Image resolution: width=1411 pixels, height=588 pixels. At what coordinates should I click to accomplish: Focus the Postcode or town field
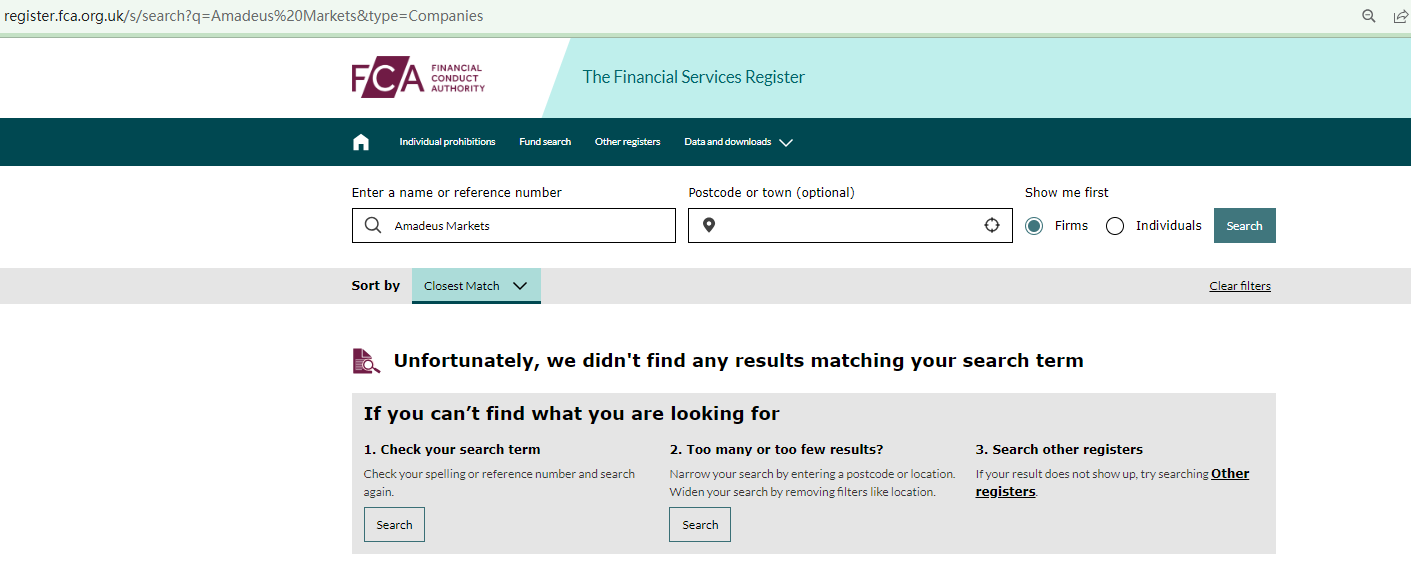[x=850, y=226]
